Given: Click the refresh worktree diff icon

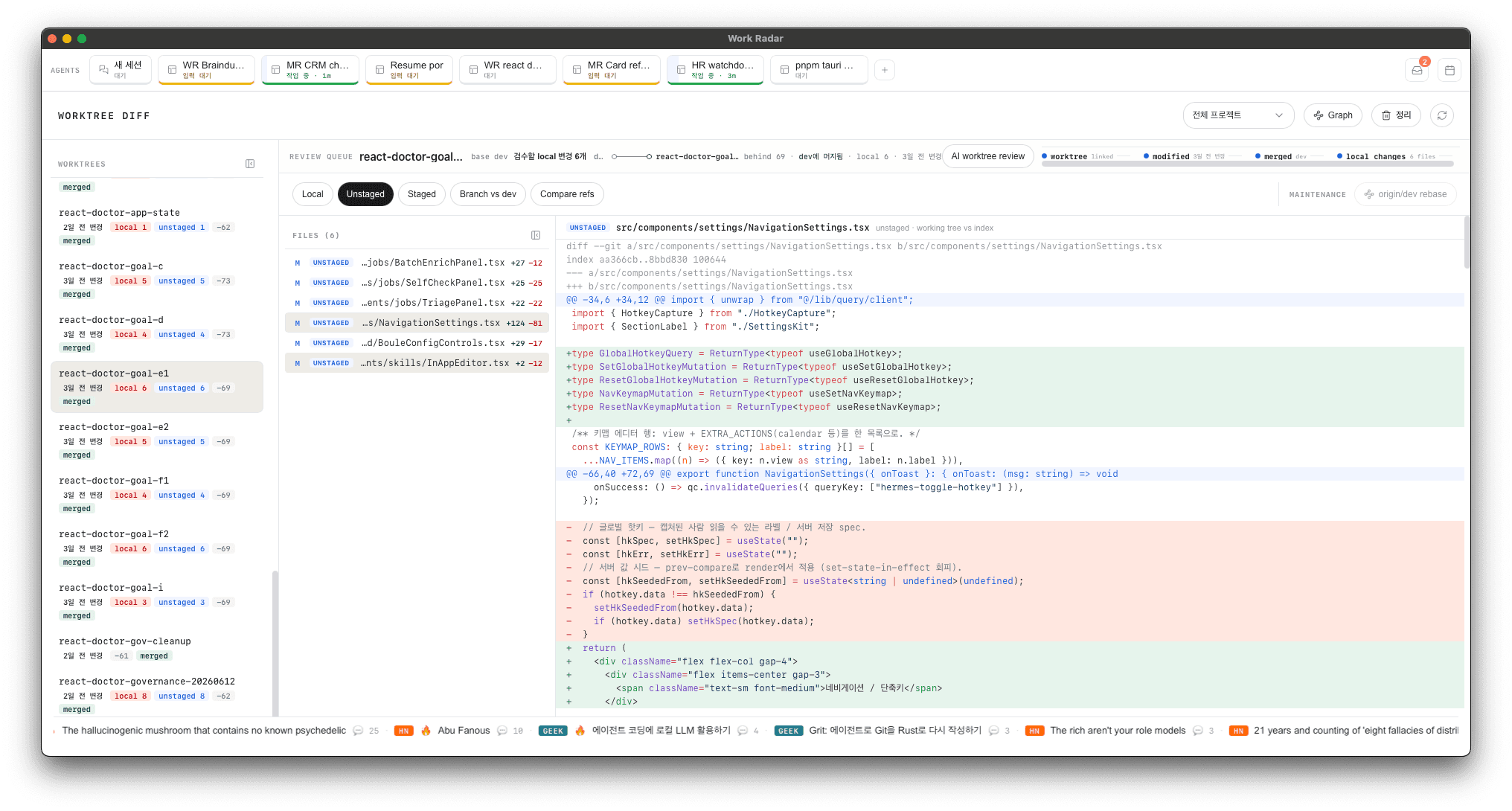Looking at the screenshot, I should [1442, 115].
